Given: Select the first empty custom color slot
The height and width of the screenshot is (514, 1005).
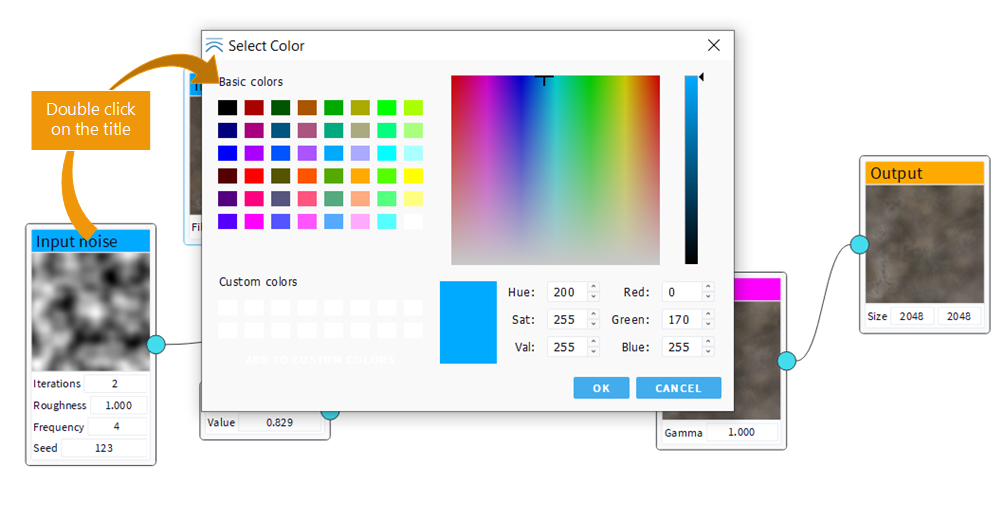Looking at the screenshot, I should 228,308.
